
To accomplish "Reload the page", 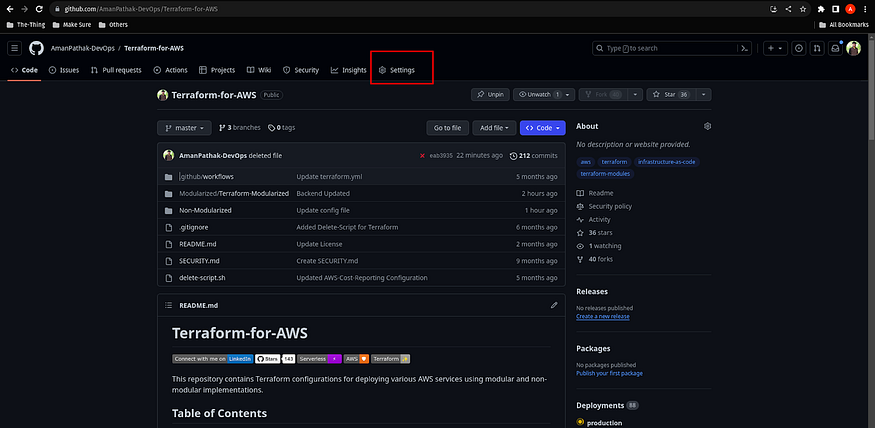I will (x=39, y=9).
